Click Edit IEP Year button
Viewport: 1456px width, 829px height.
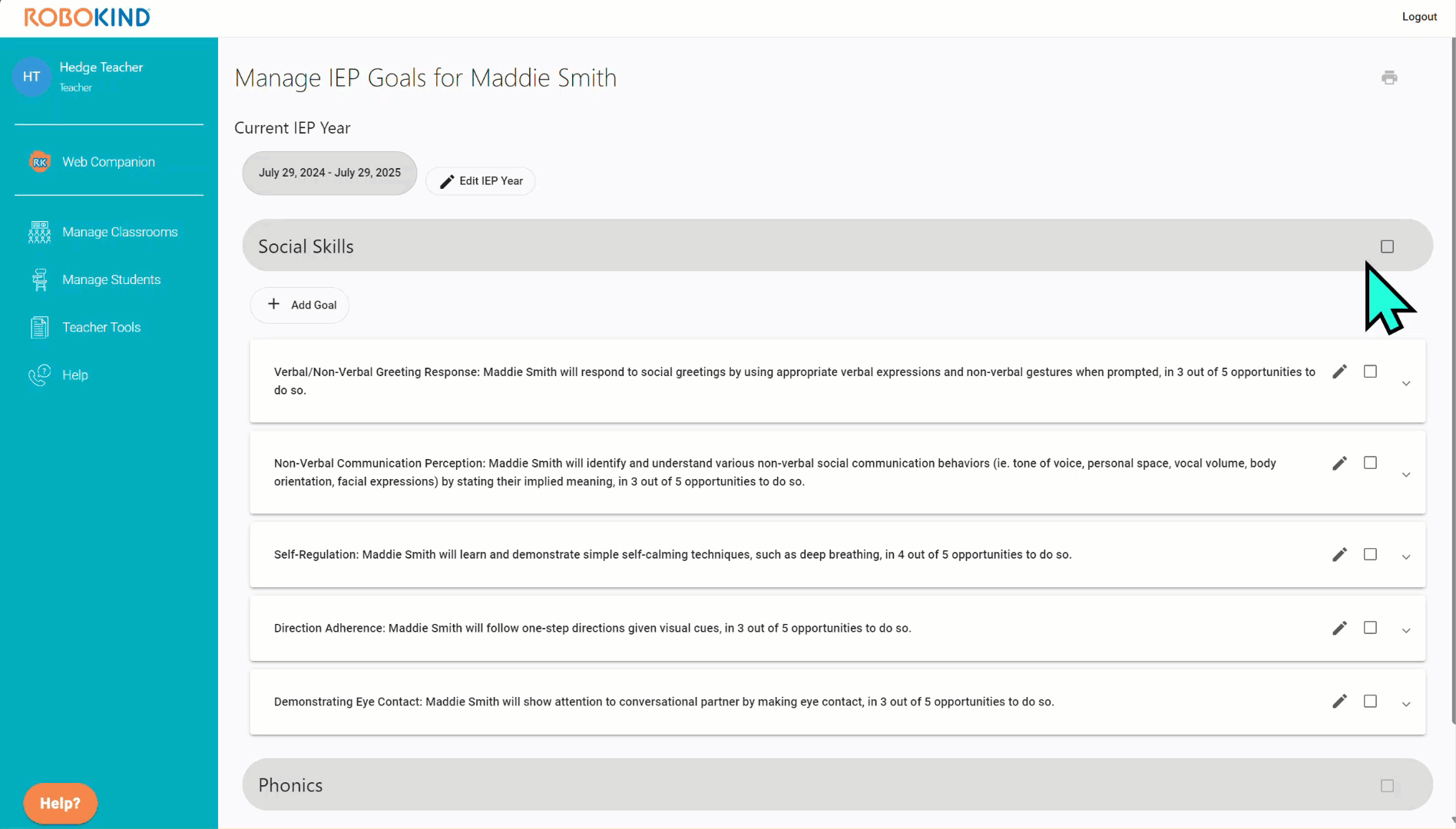[x=481, y=181]
